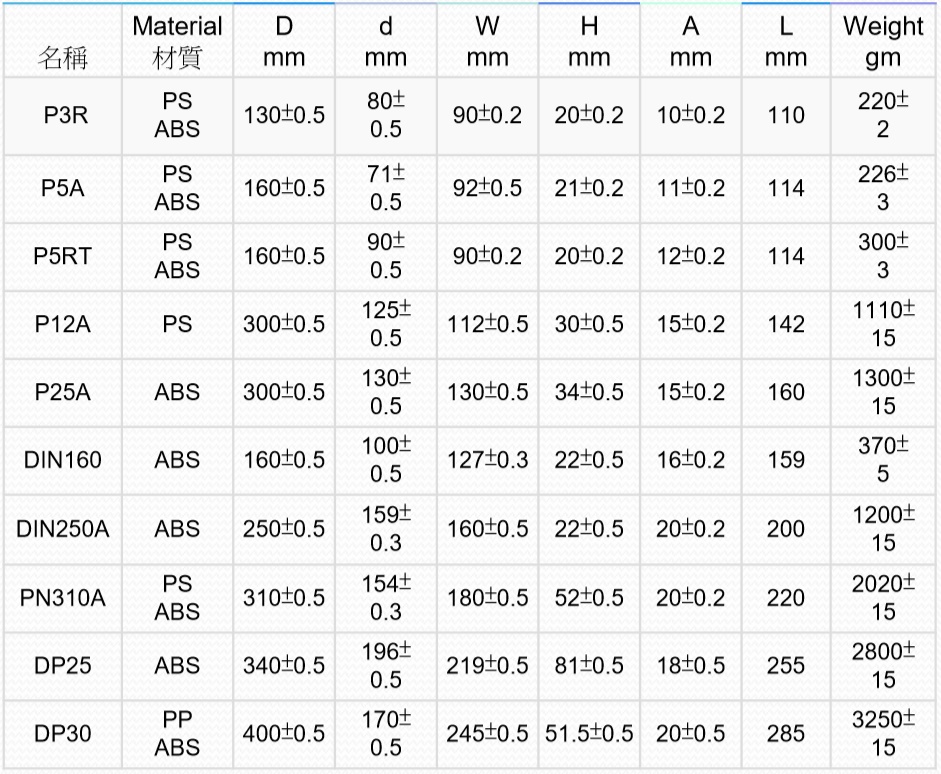Click the 1110±15 weight cell
This screenshot has width=941, height=774.
883,324
